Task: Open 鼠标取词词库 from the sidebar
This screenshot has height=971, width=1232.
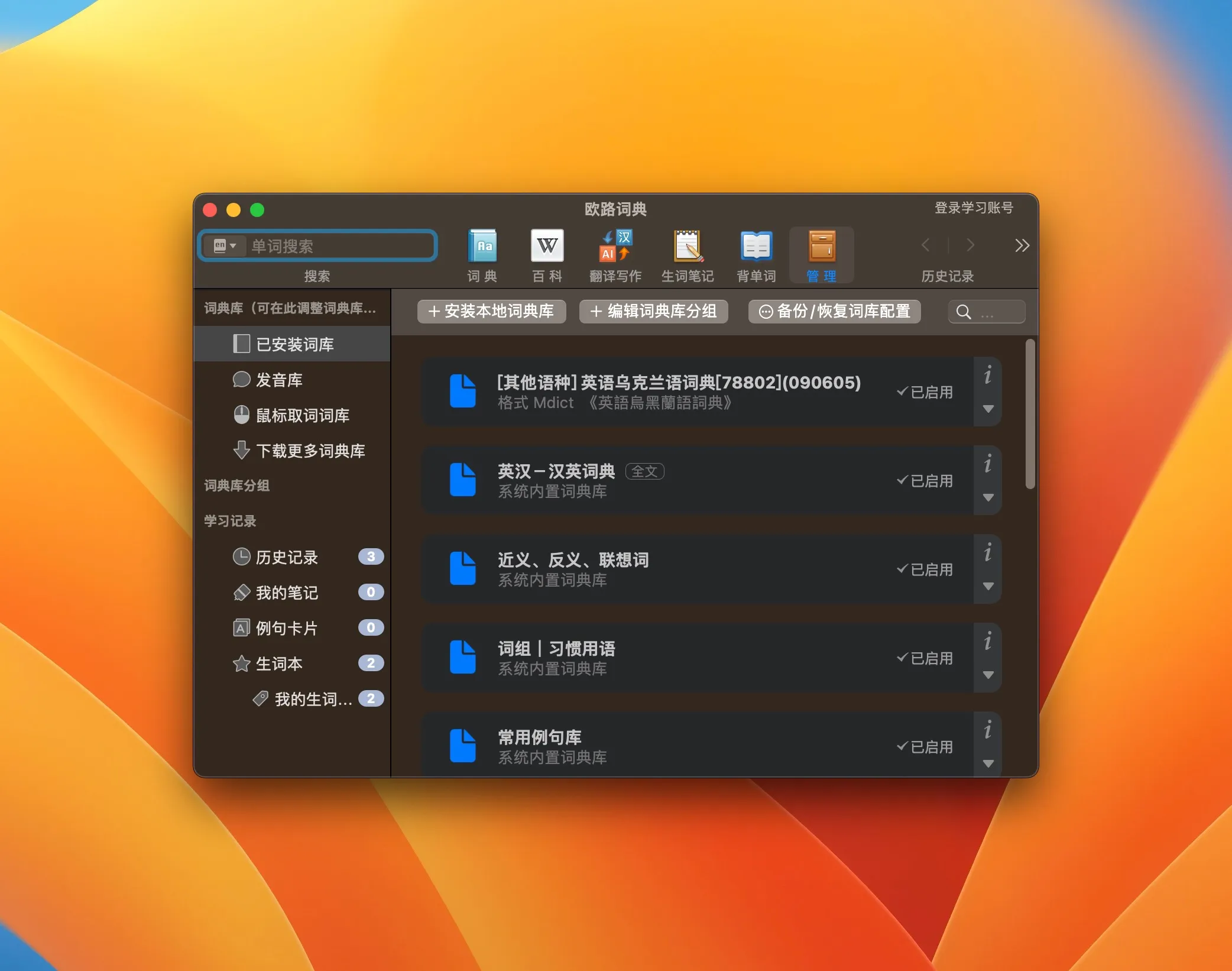Action: [303, 416]
